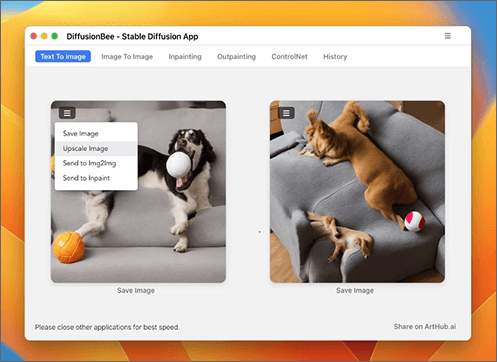Viewport: 497px width, 362px height.
Task: Open options menu on the brown dog image
Action: (x=286, y=113)
